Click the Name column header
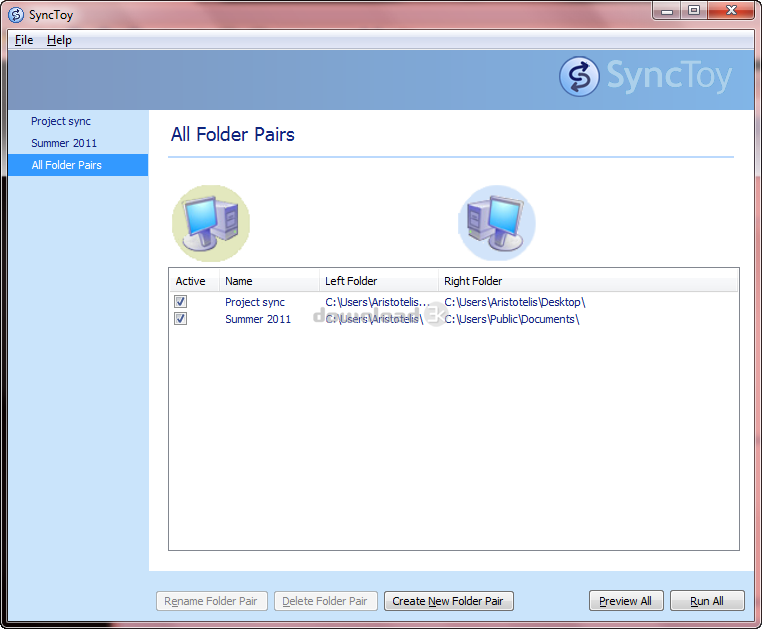762x629 pixels. [x=239, y=281]
